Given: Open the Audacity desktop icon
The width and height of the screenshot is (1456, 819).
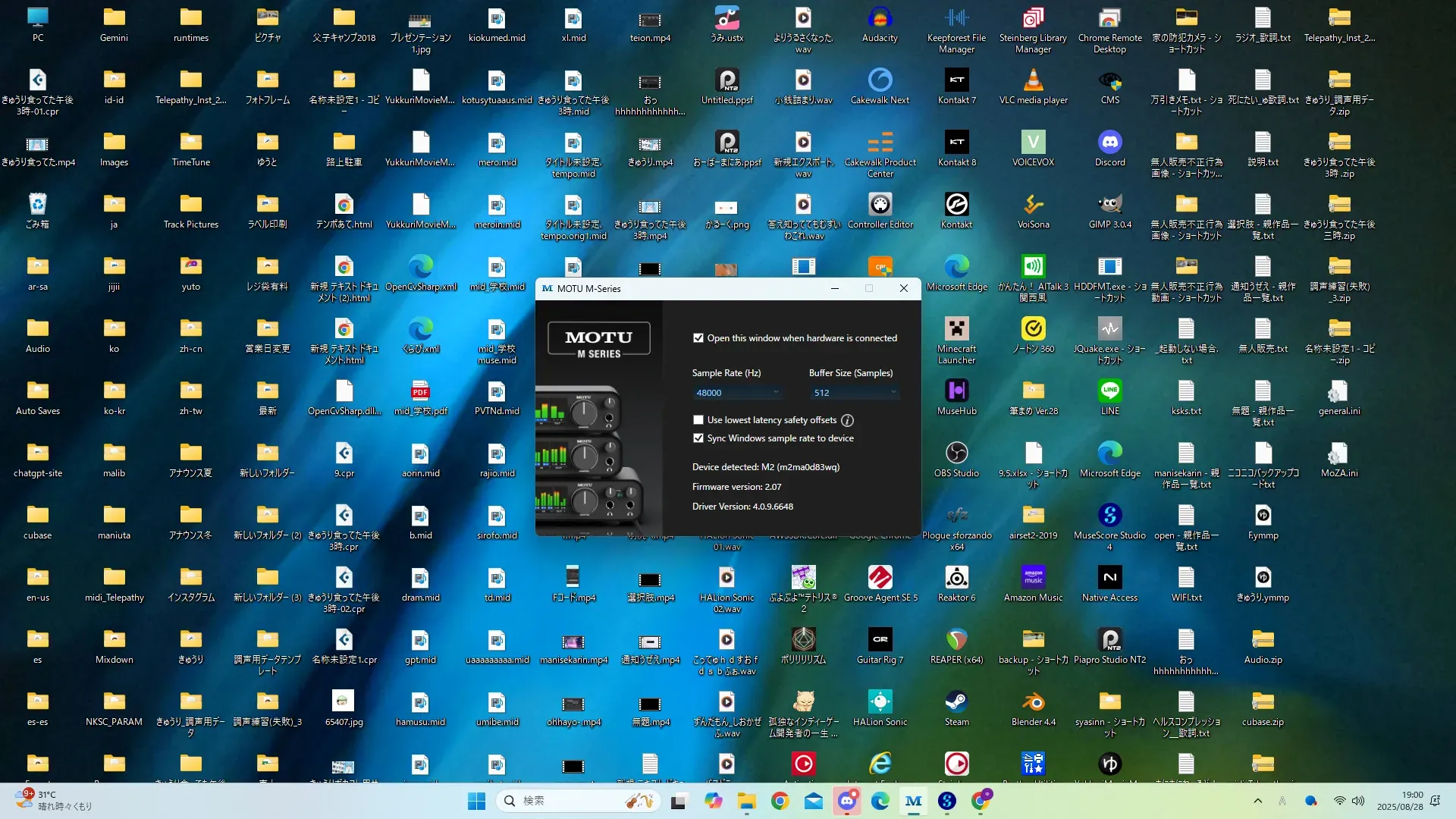Looking at the screenshot, I should [x=880, y=19].
